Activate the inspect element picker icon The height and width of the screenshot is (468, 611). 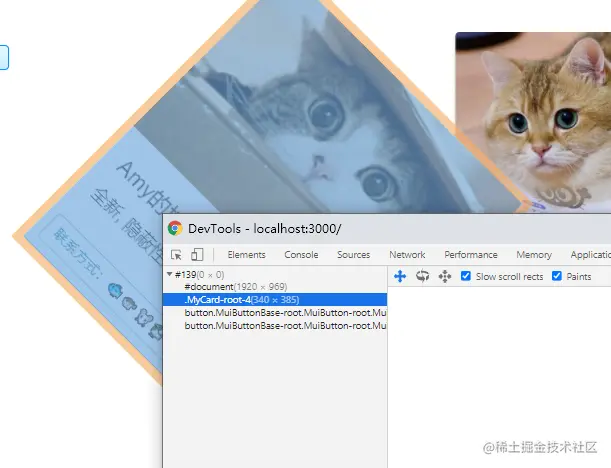point(176,255)
